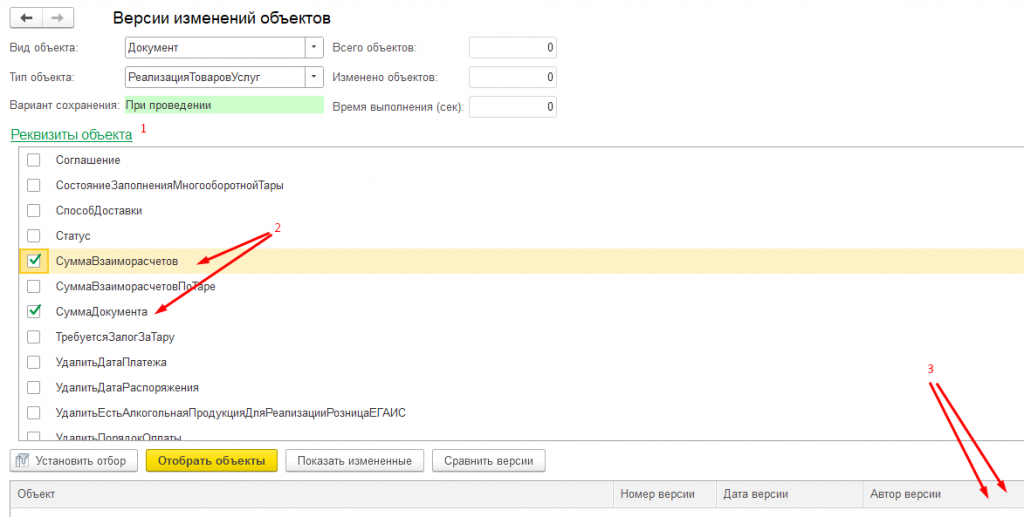Click the Вариант сохранения green field
Viewport: 1024px width, 517px height.
[x=224, y=105]
